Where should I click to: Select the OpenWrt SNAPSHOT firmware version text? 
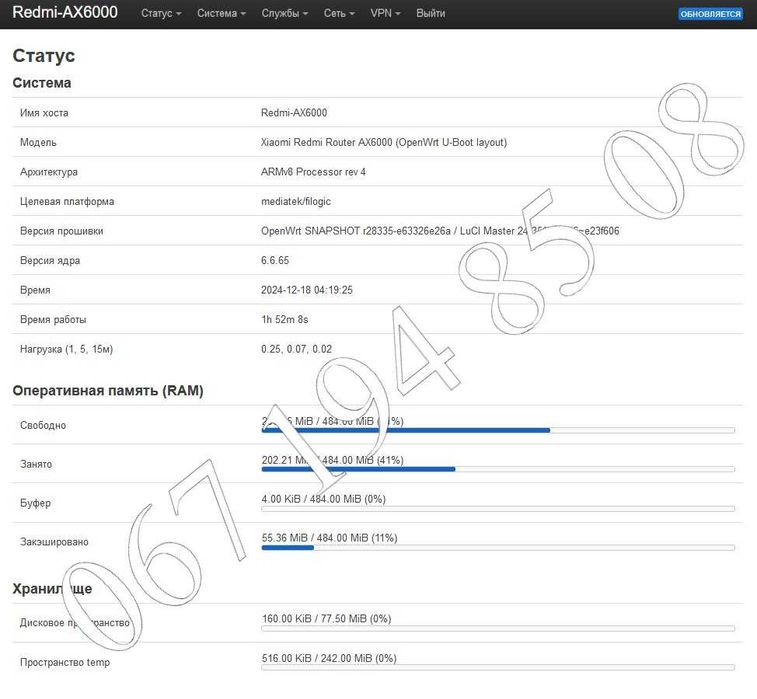click(x=440, y=231)
